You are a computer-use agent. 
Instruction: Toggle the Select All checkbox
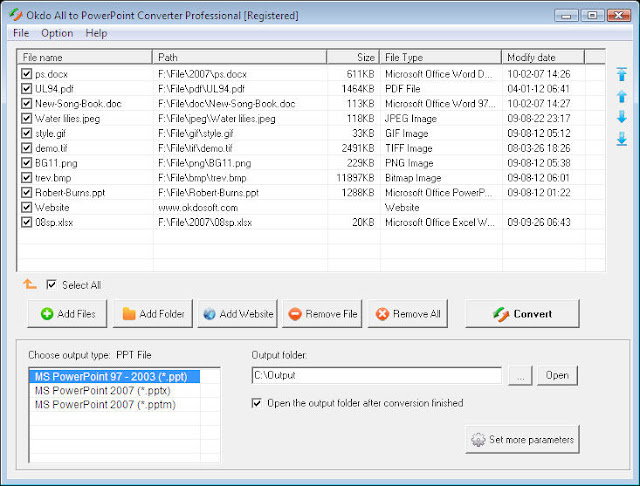51,284
